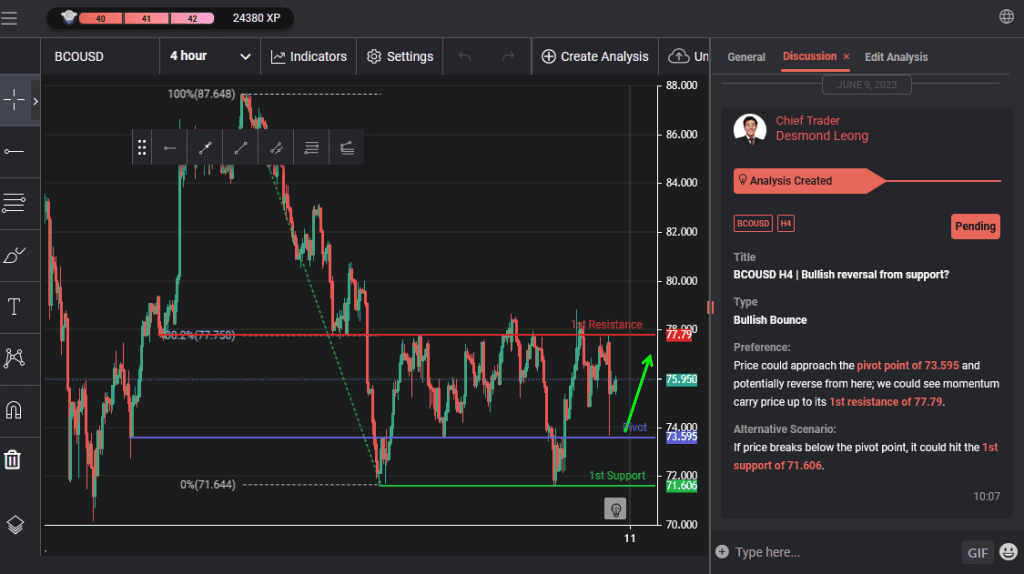Viewport: 1024px width, 574px height.
Task: Select the Text annotation tool
Action: [x=14, y=306]
